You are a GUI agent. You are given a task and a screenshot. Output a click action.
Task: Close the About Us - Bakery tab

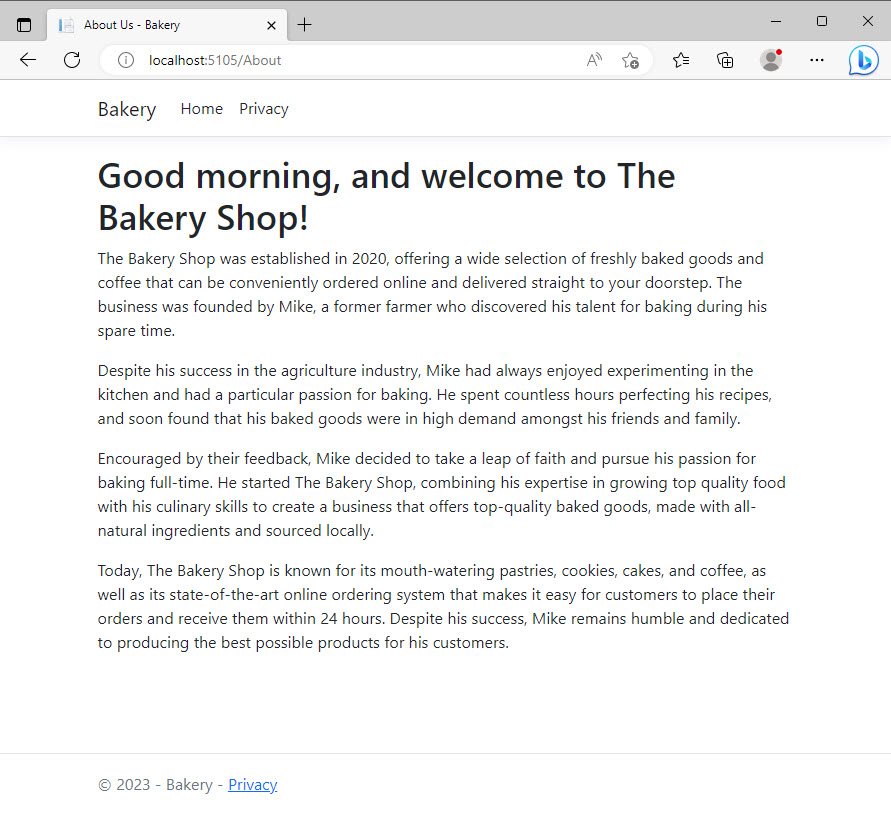(x=271, y=25)
